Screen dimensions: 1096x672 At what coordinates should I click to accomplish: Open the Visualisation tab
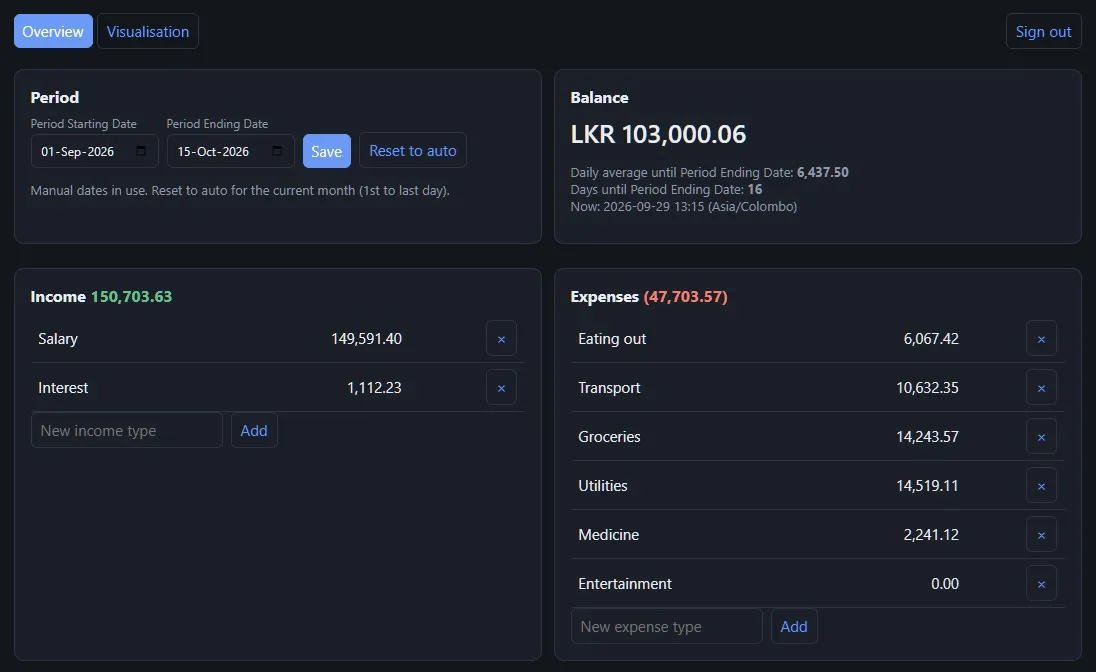tap(147, 31)
